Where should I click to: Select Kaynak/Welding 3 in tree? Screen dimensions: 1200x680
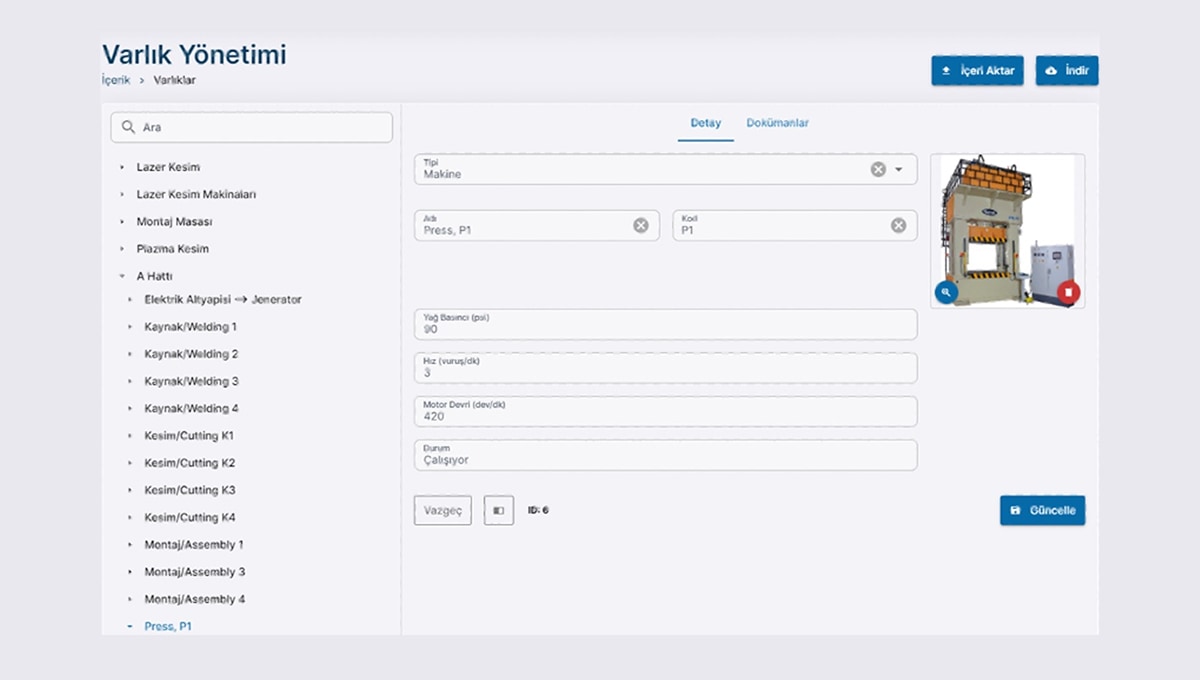pos(191,381)
